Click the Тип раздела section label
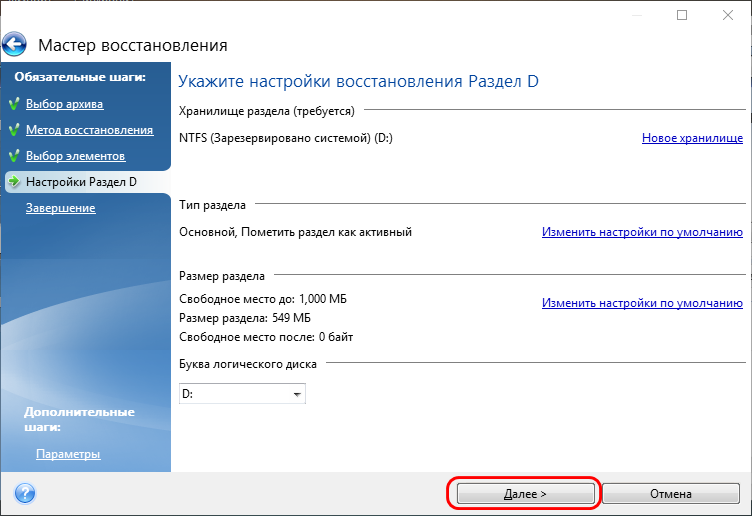Image resolution: width=752 pixels, height=516 pixels. tap(212, 205)
